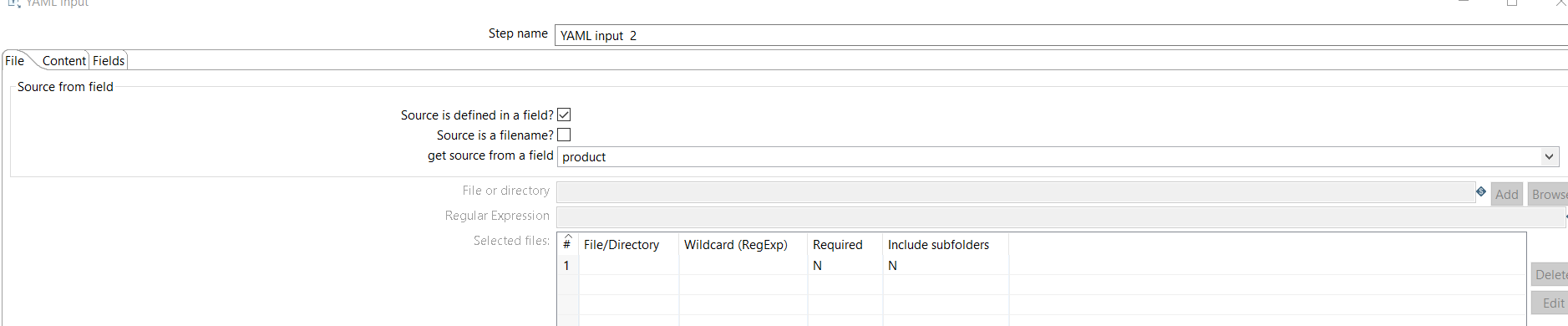Click the Browse button

1548,194
